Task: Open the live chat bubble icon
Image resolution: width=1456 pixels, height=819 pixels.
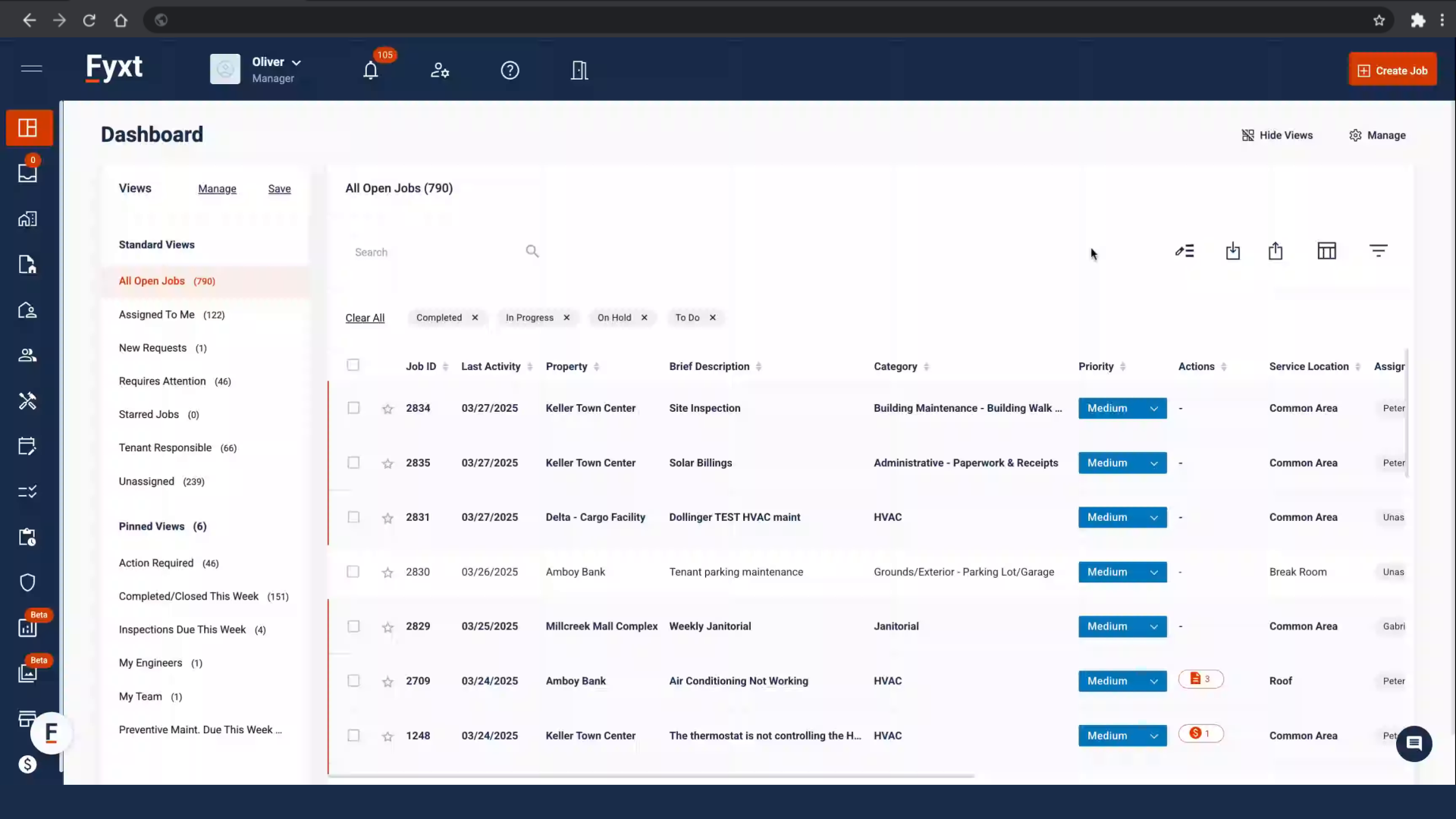Action: pyautogui.click(x=1414, y=744)
